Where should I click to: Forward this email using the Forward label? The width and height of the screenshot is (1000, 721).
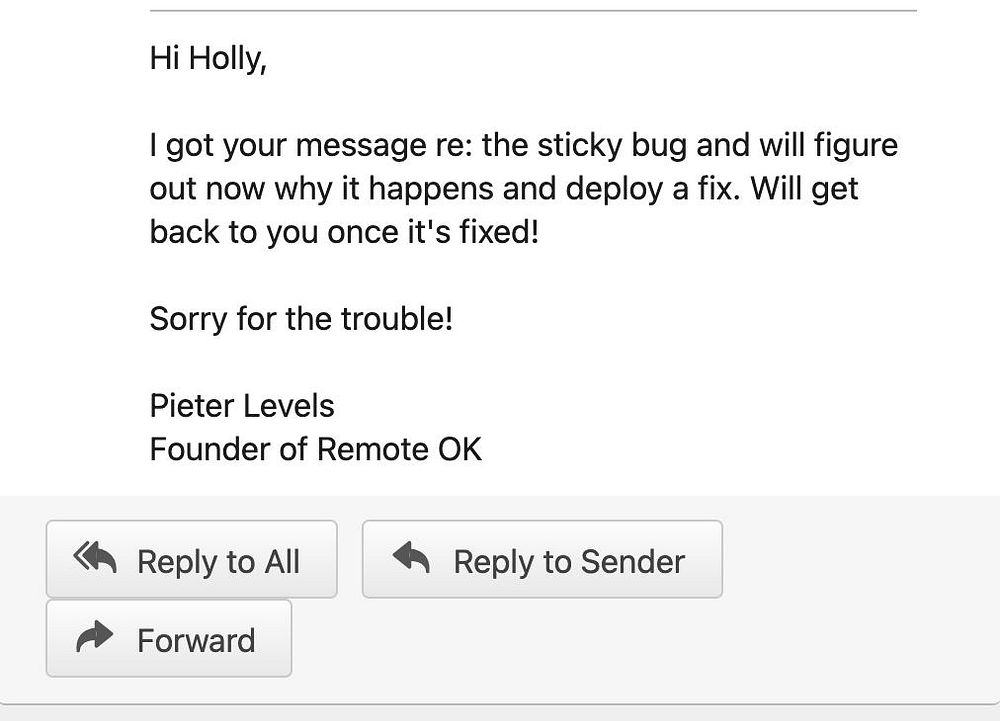(196, 640)
